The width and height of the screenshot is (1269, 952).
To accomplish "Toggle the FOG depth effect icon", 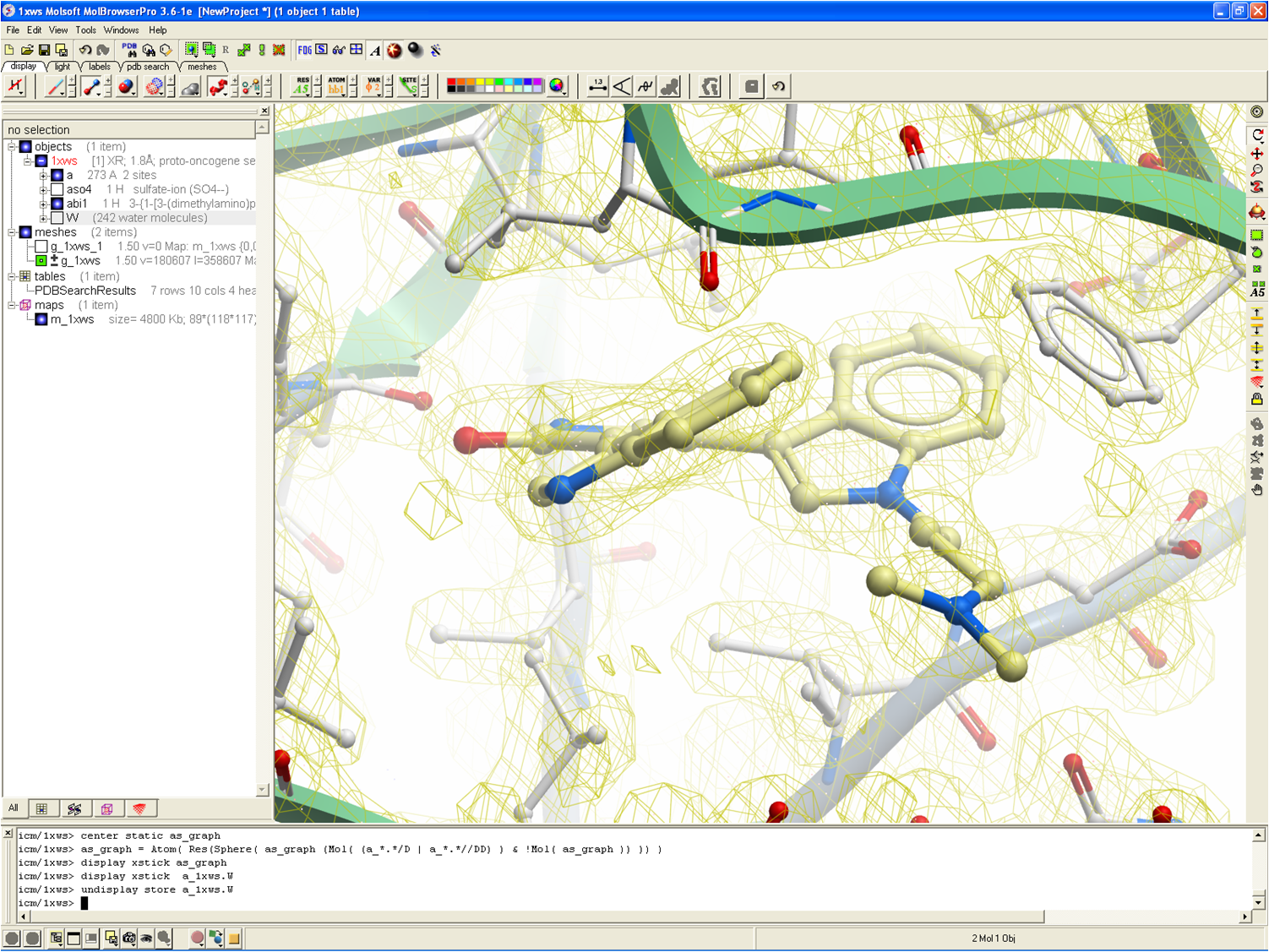I will [x=304, y=50].
